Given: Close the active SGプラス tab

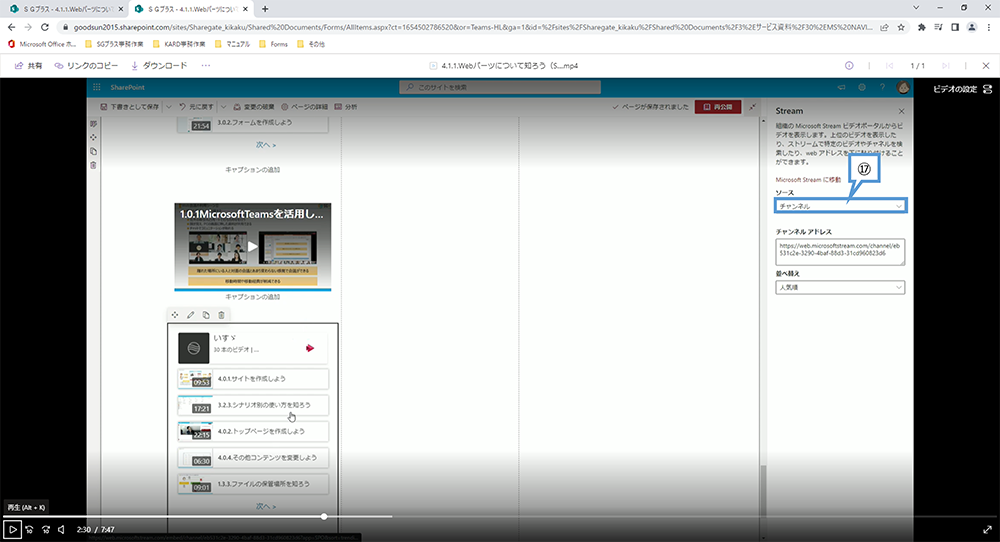Looking at the screenshot, I should pyautogui.click(x=246, y=9).
